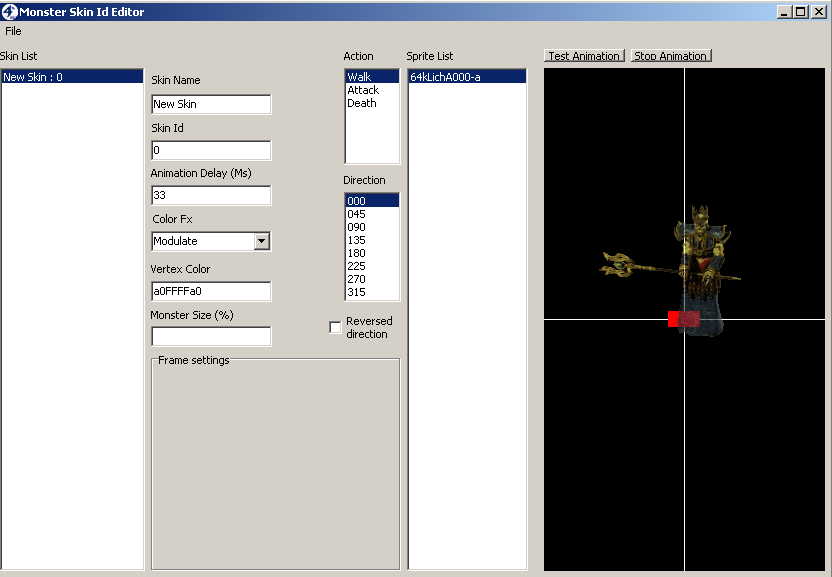Select sprite 64kLichA000-a
This screenshot has width=832, height=577.
(x=467, y=77)
